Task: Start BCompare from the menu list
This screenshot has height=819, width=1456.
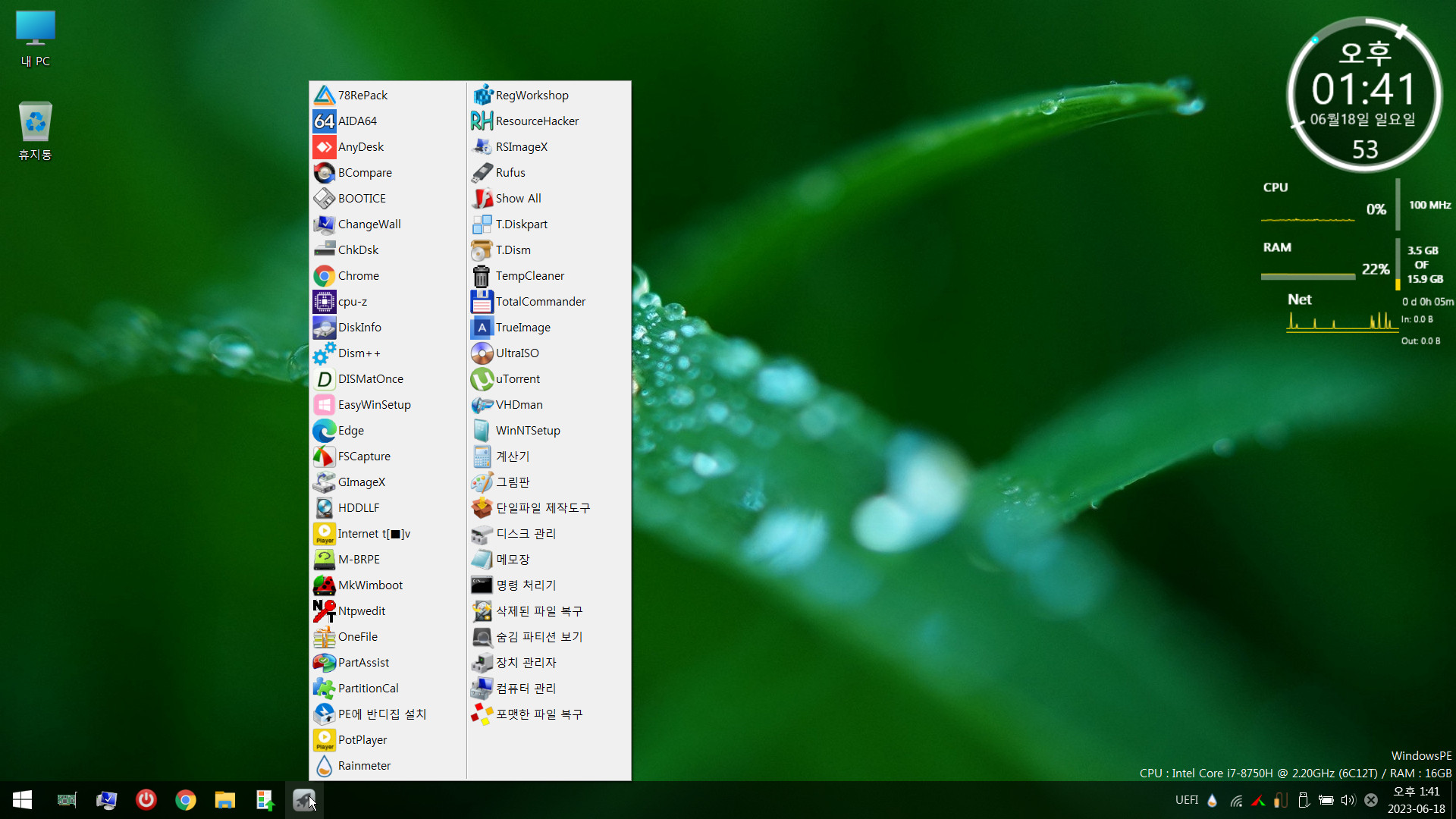Action: point(388,173)
